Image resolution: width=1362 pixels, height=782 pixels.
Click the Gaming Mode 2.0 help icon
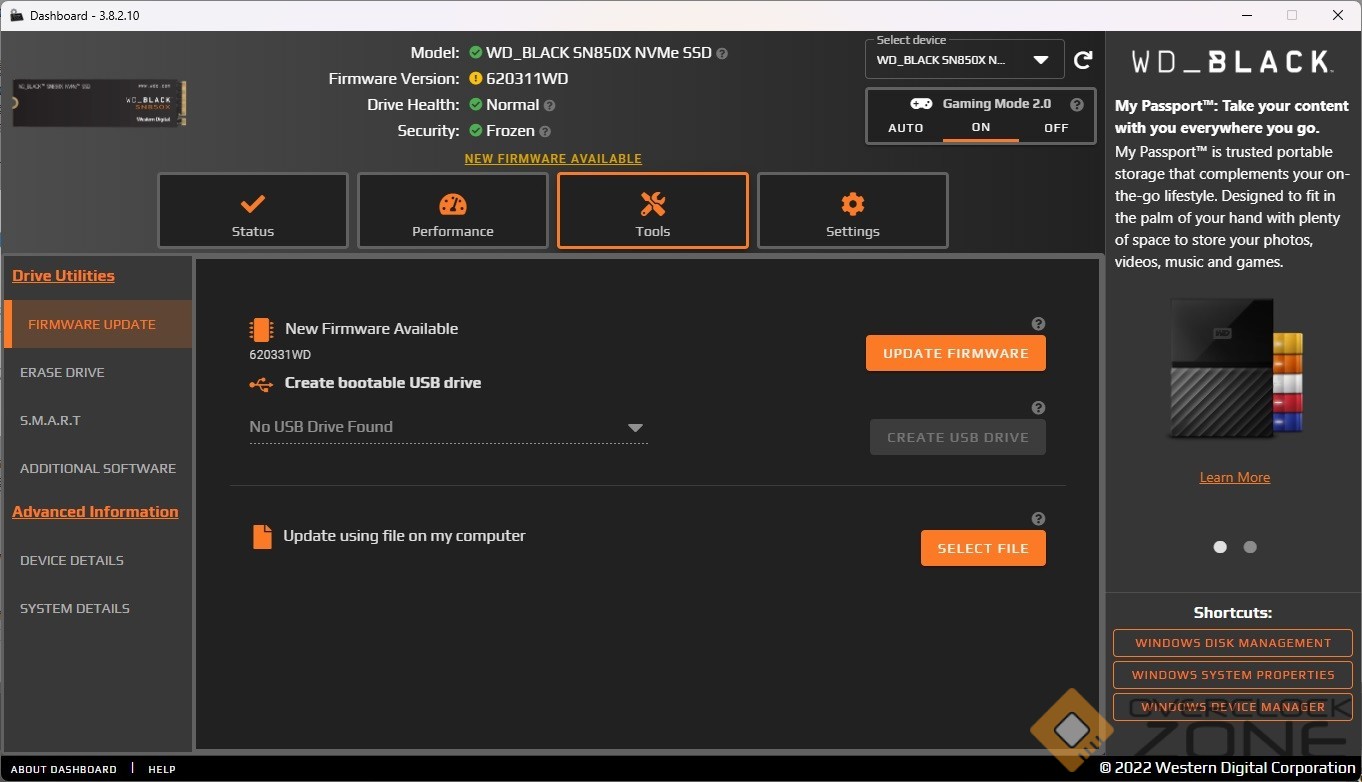pos(1077,104)
